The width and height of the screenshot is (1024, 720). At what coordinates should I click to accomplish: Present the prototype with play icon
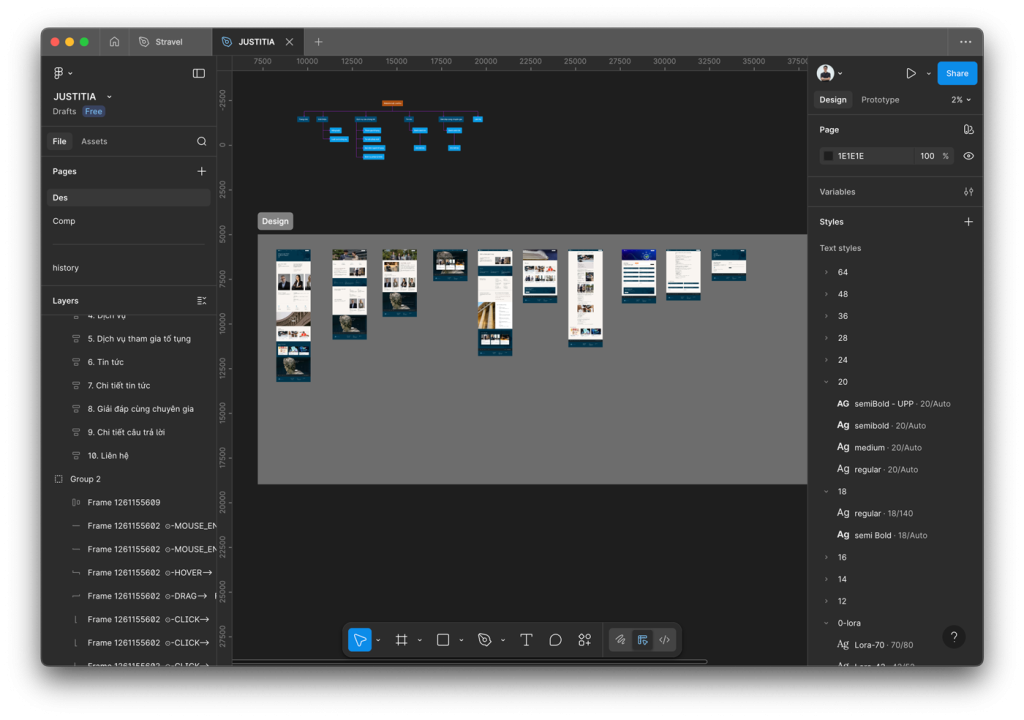pos(910,73)
